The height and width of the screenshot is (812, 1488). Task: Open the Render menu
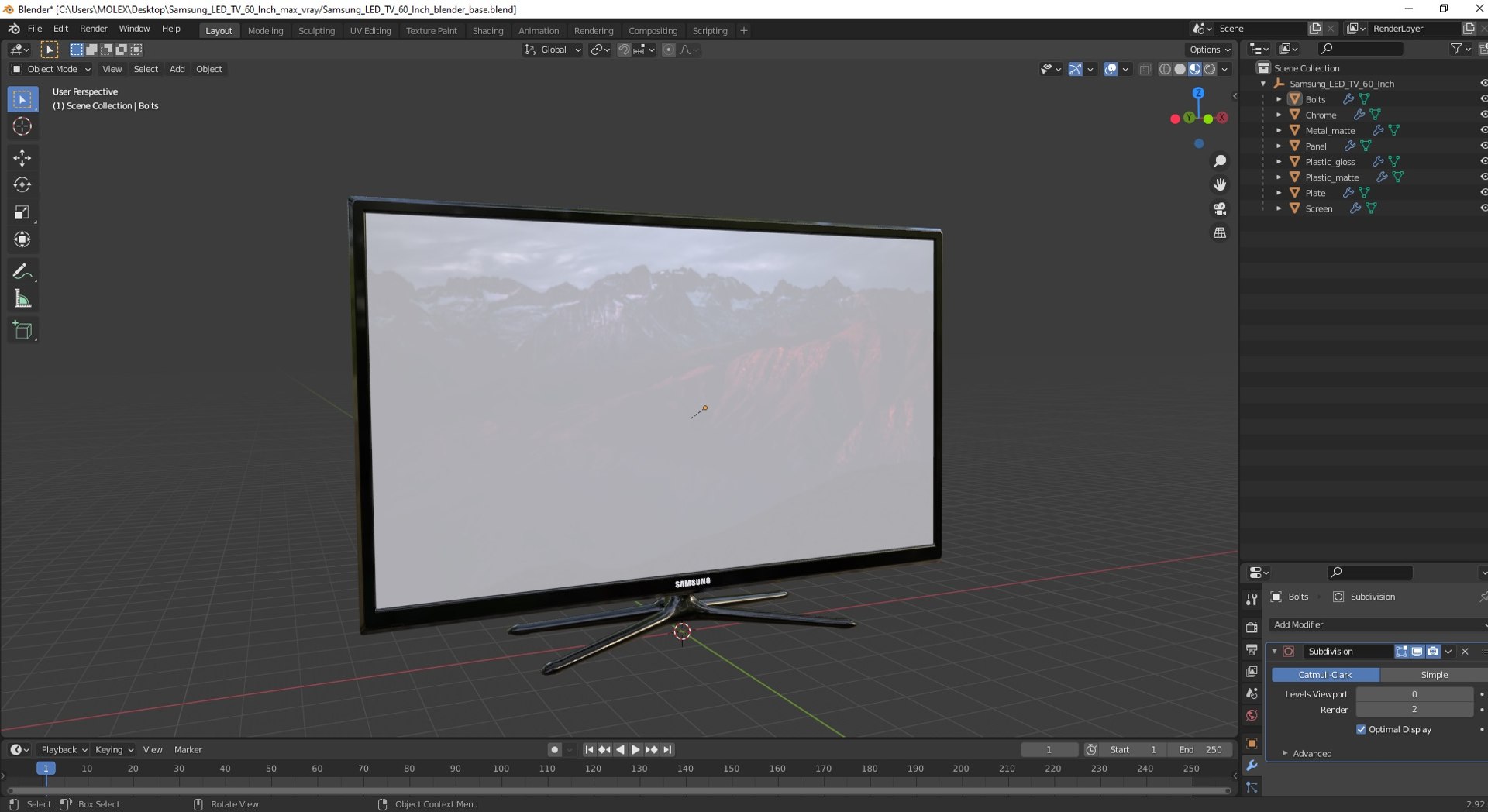click(x=94, y=29)
